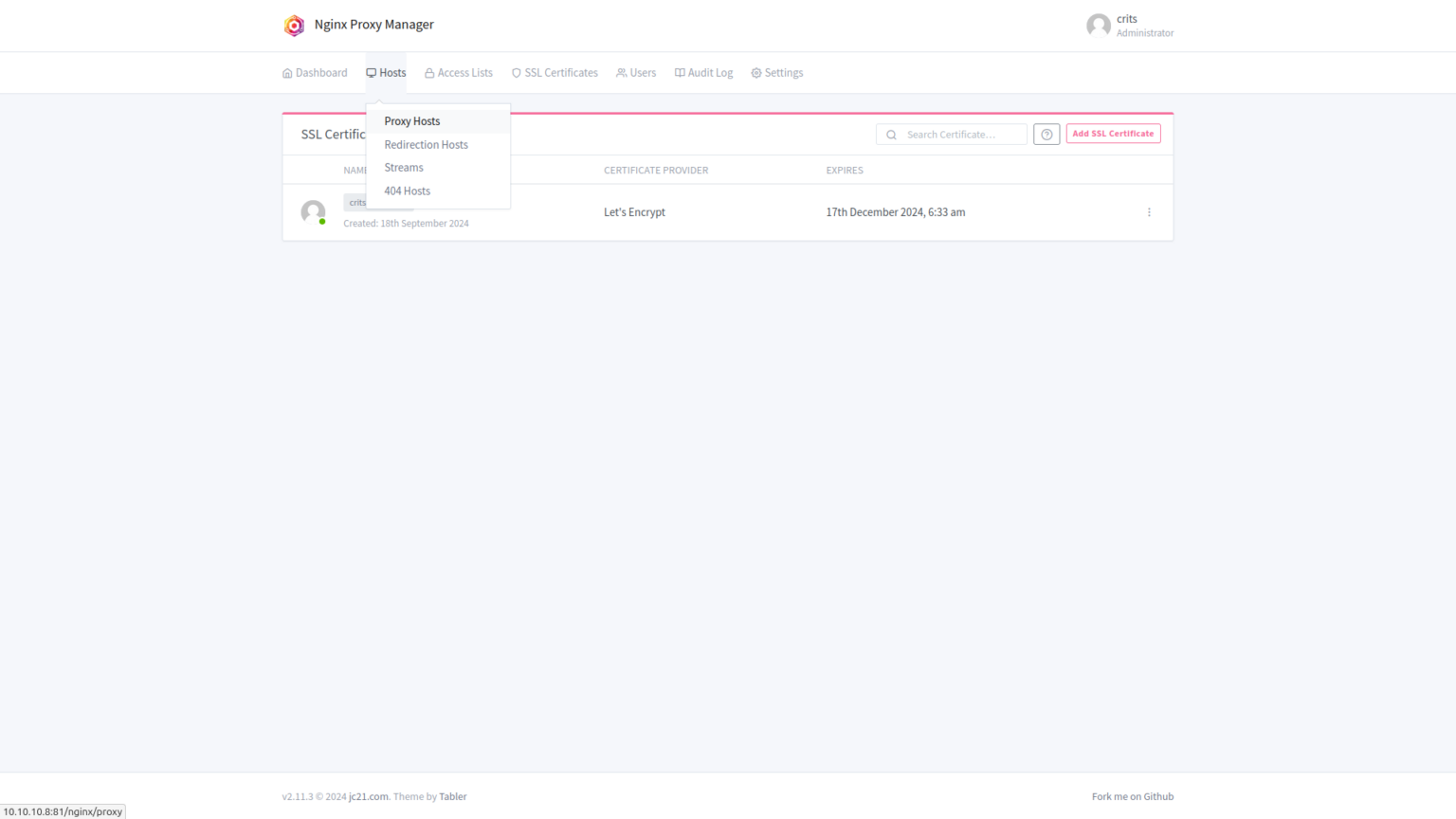Visit the jc21.com footer link
The width and height of the screenshot is (1456, 819).
[x=367, y=796]
